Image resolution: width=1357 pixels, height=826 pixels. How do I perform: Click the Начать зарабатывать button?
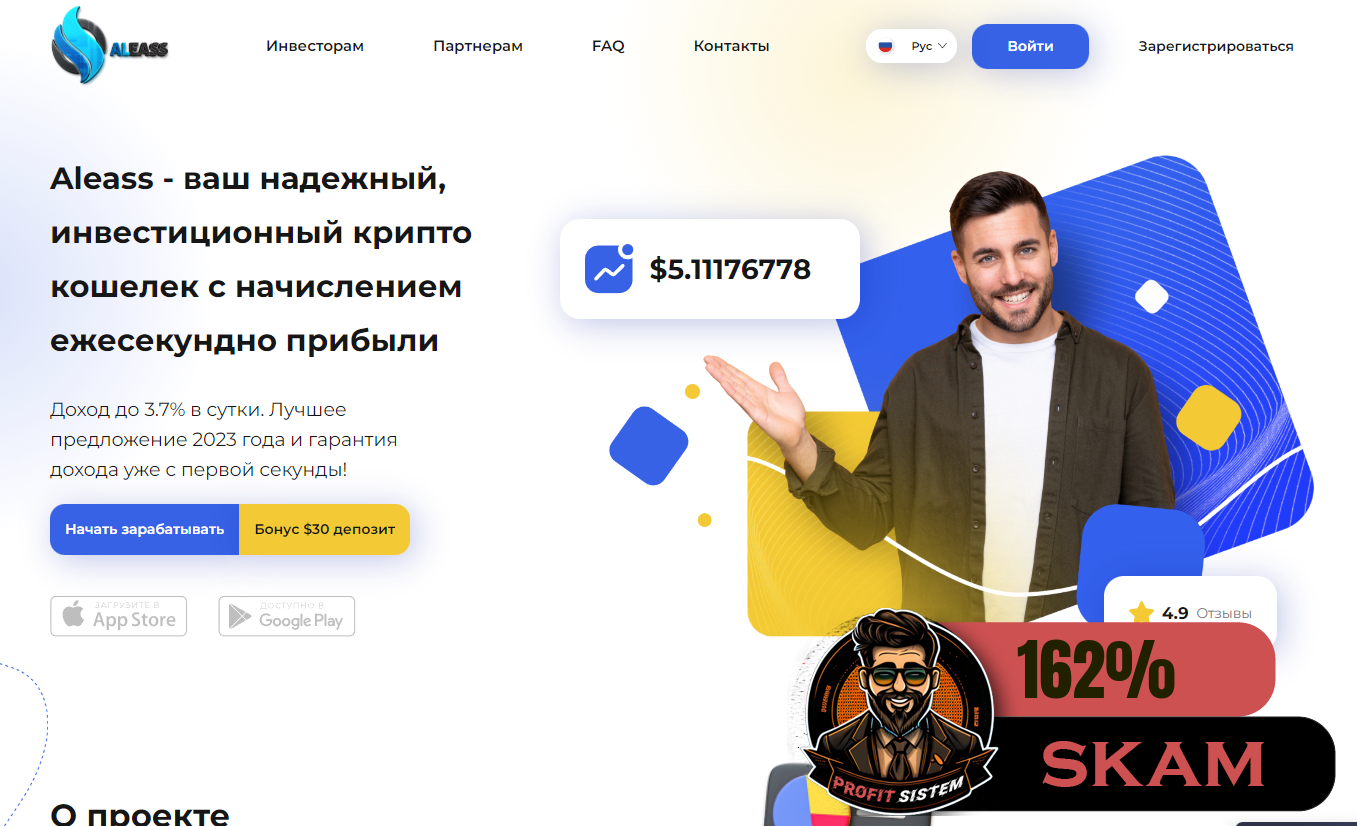[145, 529]
